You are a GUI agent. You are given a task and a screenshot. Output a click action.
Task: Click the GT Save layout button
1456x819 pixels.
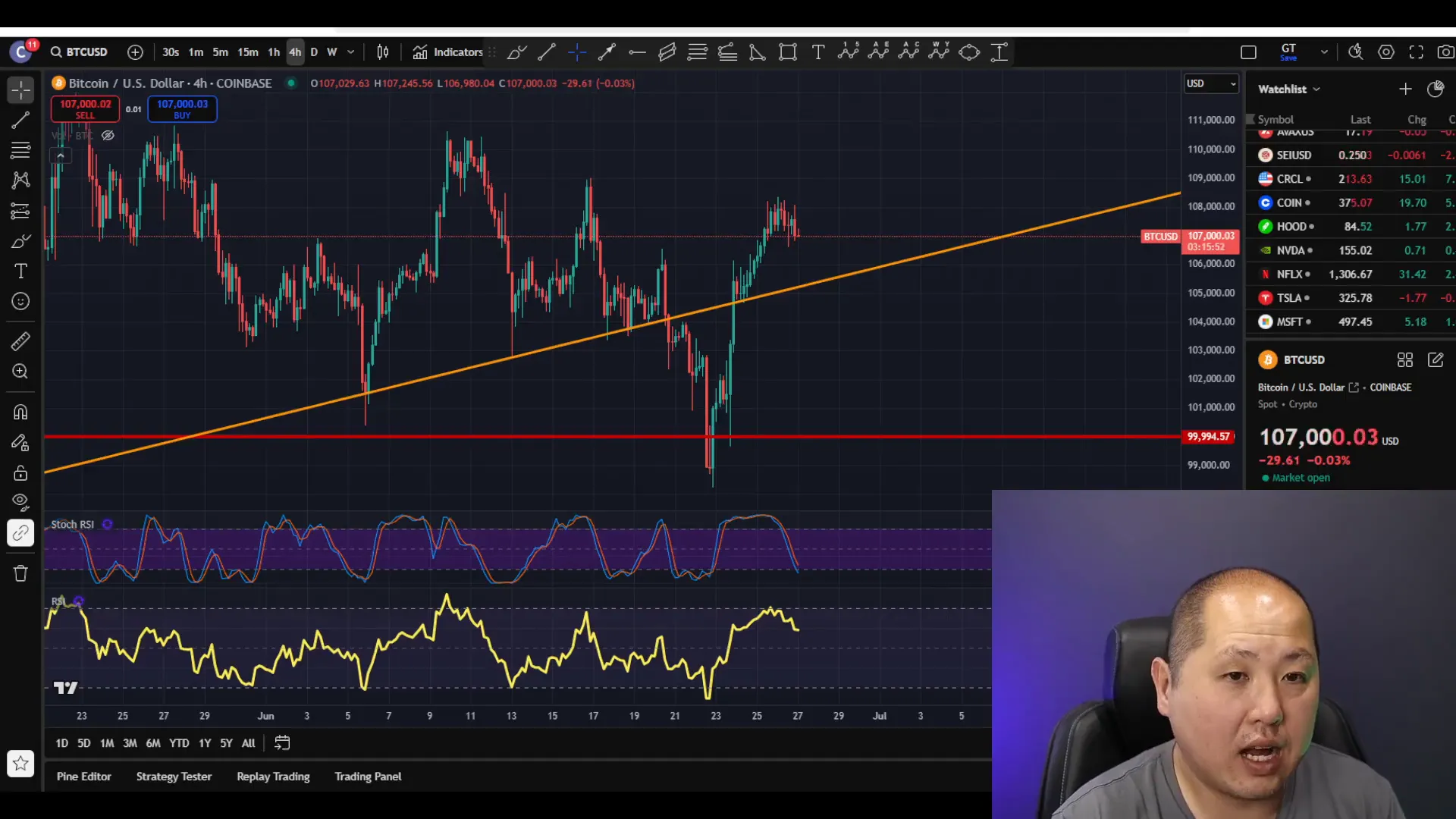coord(1288,52)
